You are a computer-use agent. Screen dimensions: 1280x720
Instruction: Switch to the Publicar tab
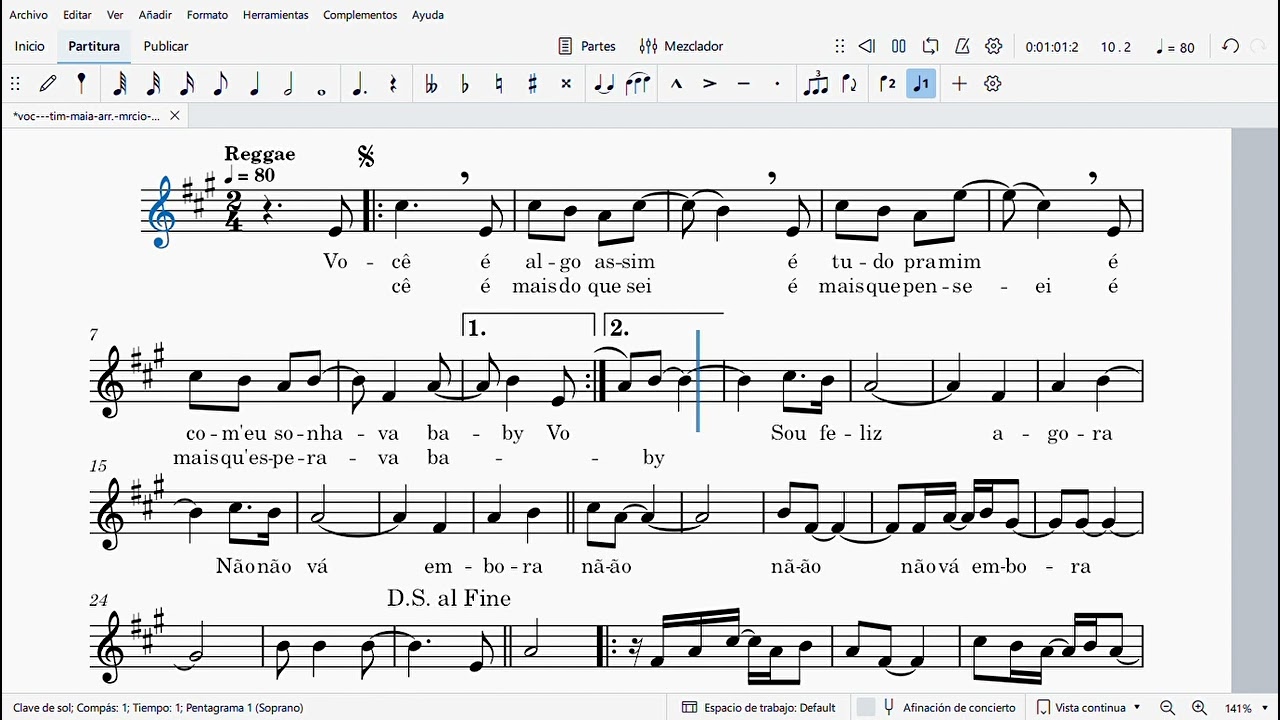pyautogui.click(x=166, y=46)
